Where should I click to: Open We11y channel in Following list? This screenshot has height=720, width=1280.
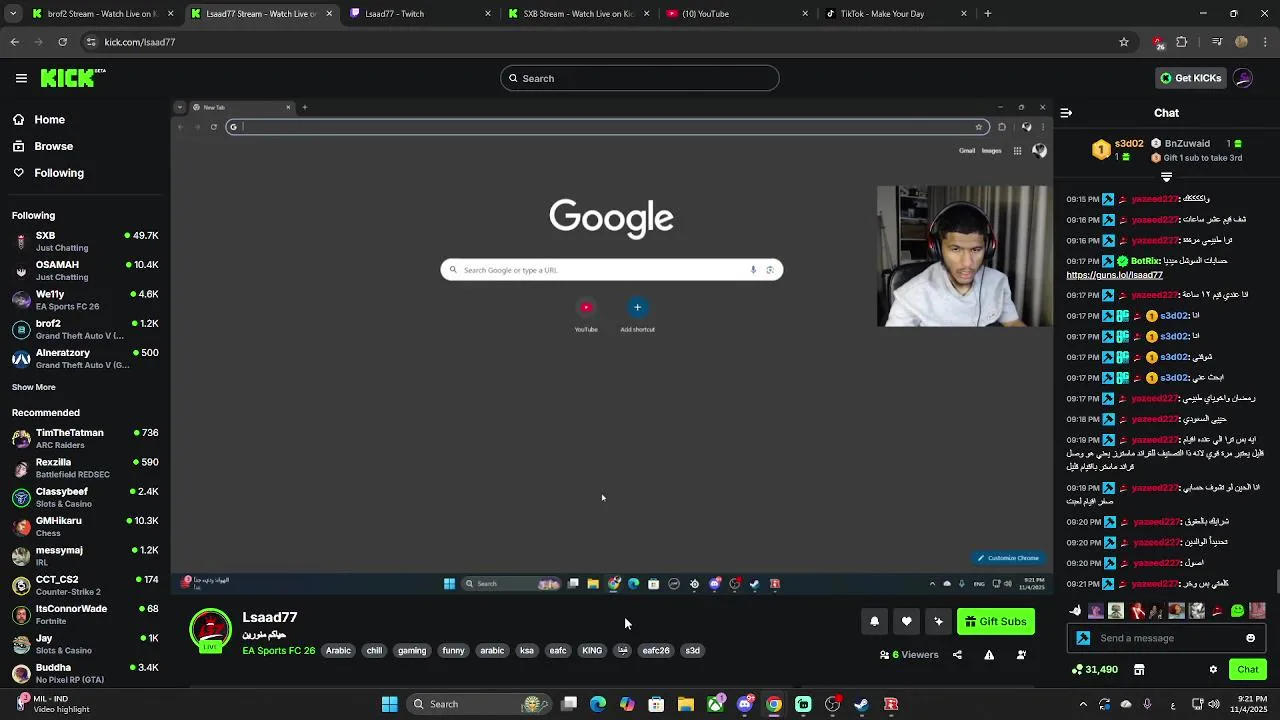pyautogui.click(x=85, y=300)
